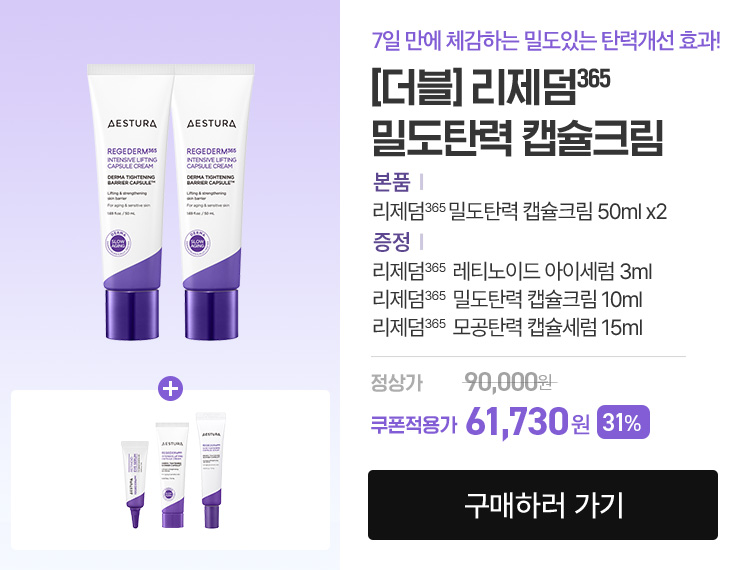Click the coupon price 61,730원
Viewport: 752px width, 570px height.
click(x=528, y=422)
